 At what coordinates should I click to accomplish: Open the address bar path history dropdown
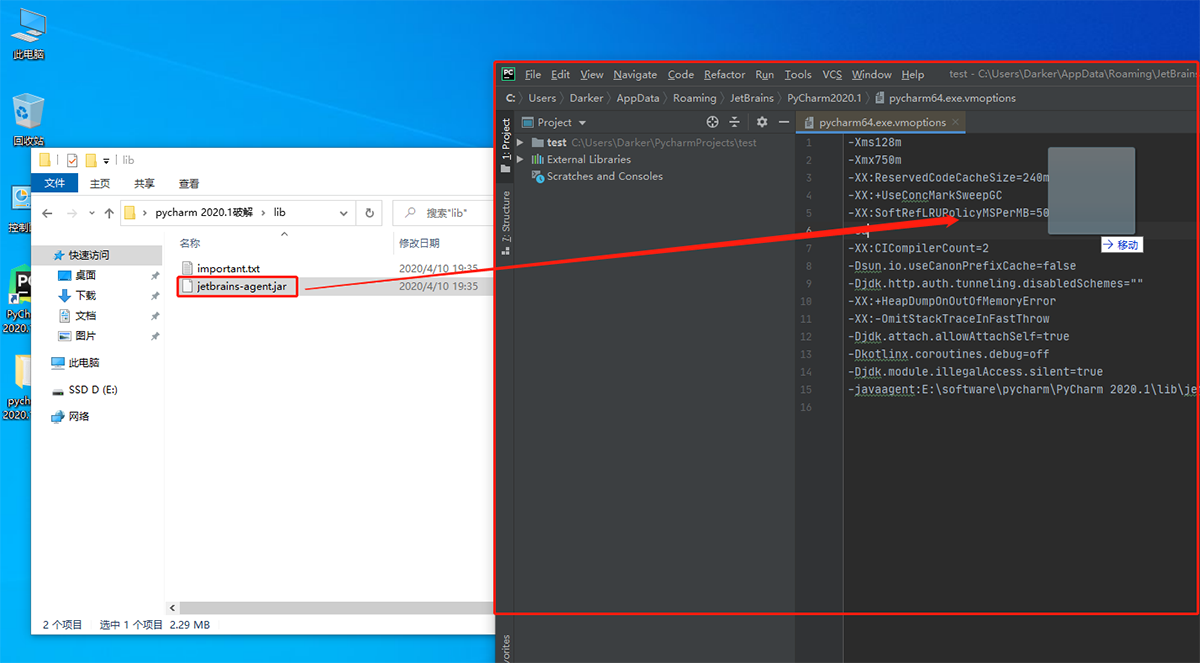[344, 213]
